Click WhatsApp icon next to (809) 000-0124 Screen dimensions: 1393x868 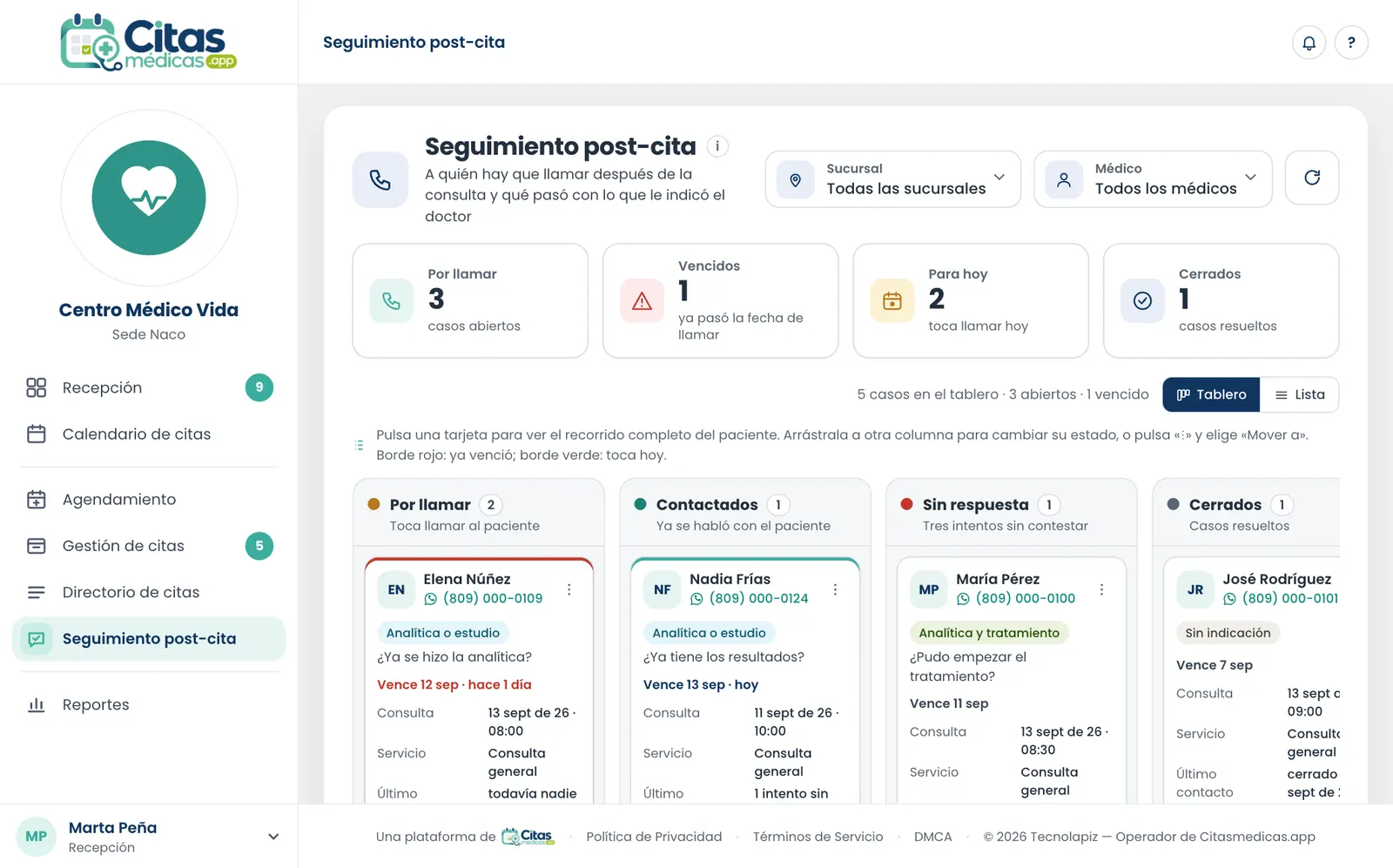click(696, 599)
